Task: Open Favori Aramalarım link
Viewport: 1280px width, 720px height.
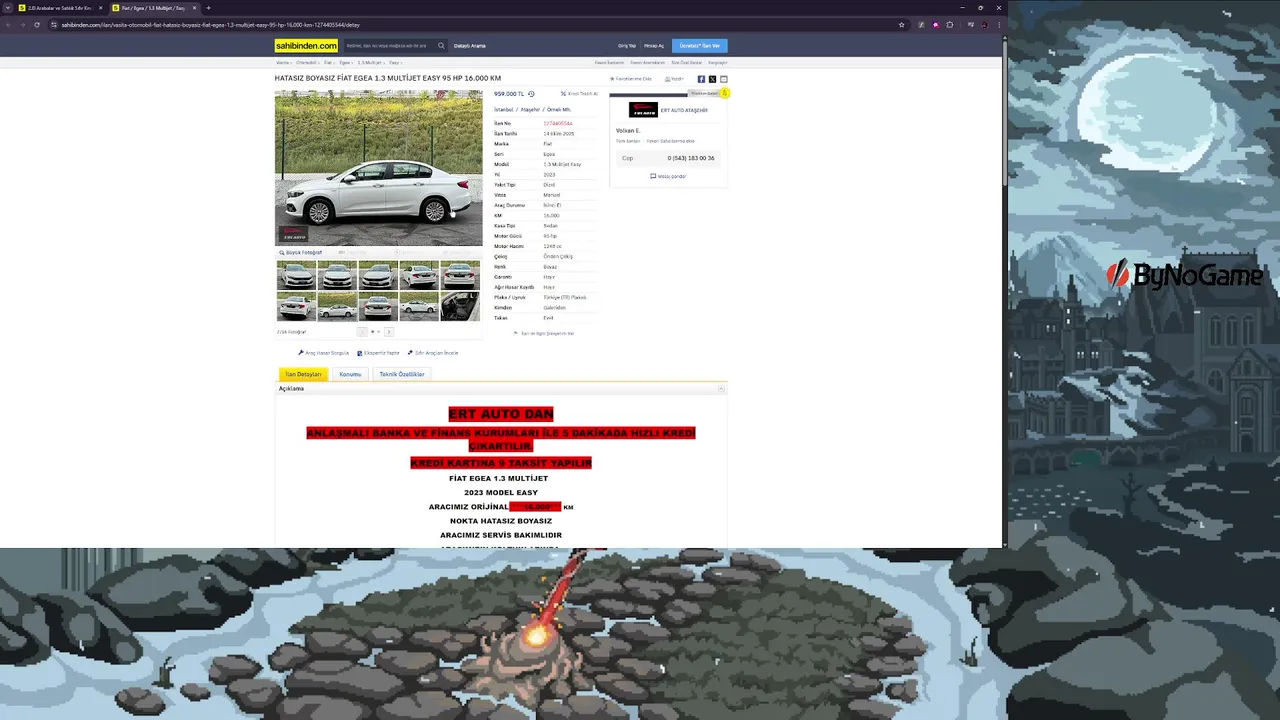Action: coord(648,62)
